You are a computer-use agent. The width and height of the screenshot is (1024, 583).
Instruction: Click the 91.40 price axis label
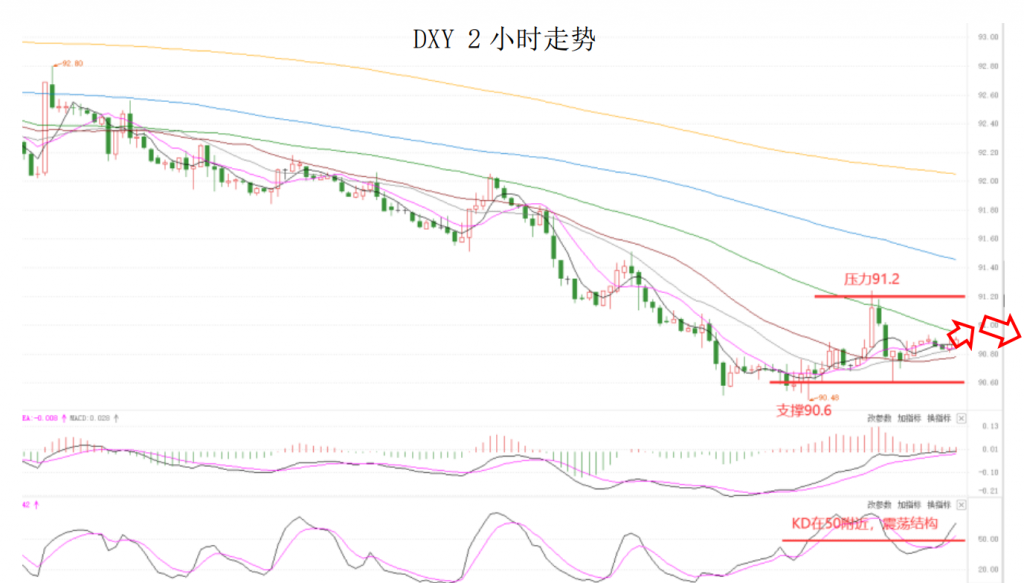pyautogui.click(x=987, y=268)
